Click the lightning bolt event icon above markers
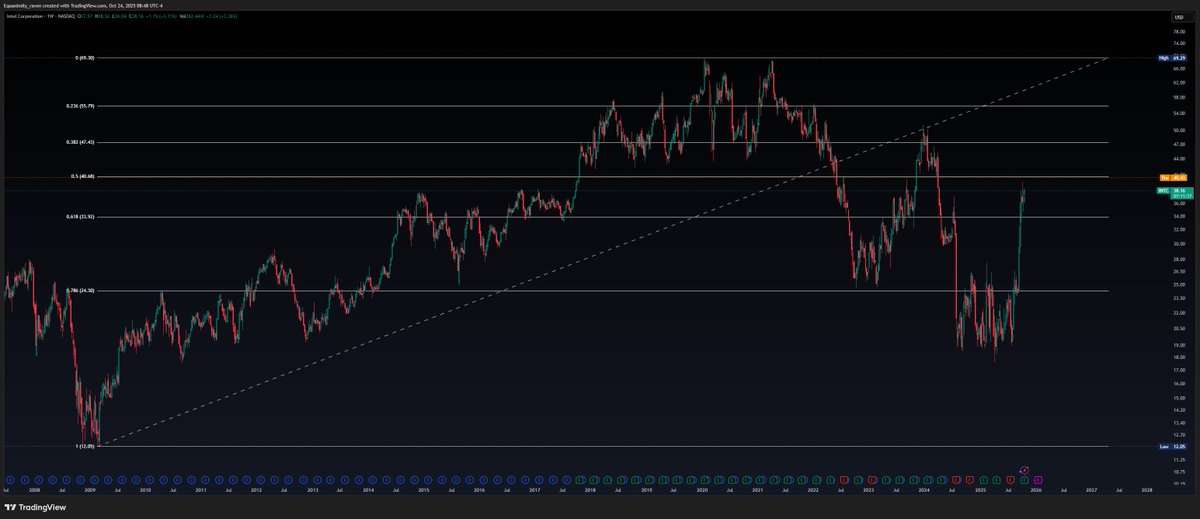 tap(1023, 469)
